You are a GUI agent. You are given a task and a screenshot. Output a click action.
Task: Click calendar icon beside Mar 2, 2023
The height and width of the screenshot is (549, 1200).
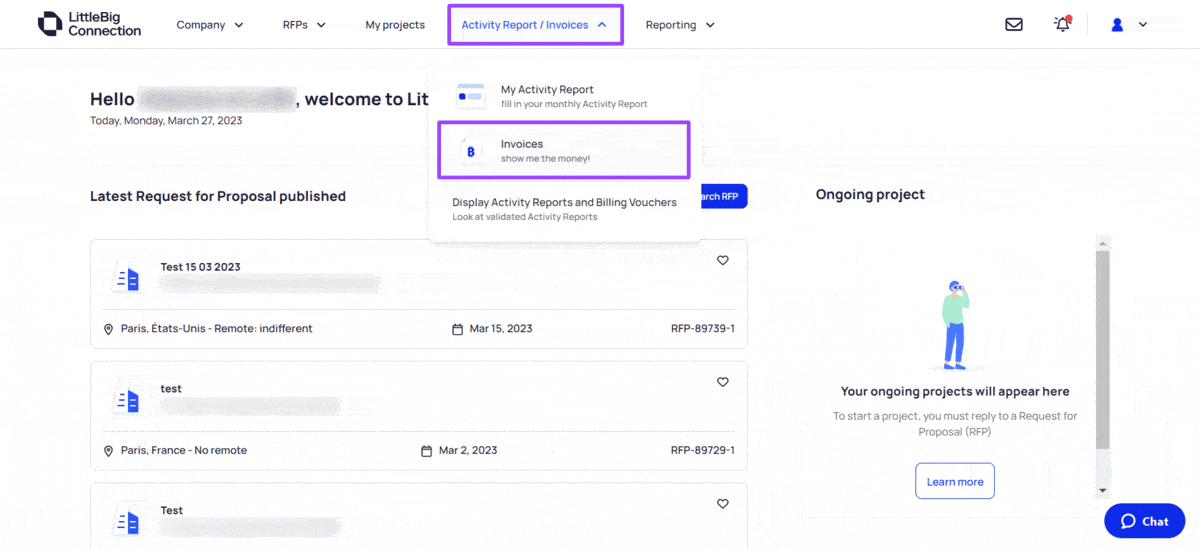pos(427,451)
